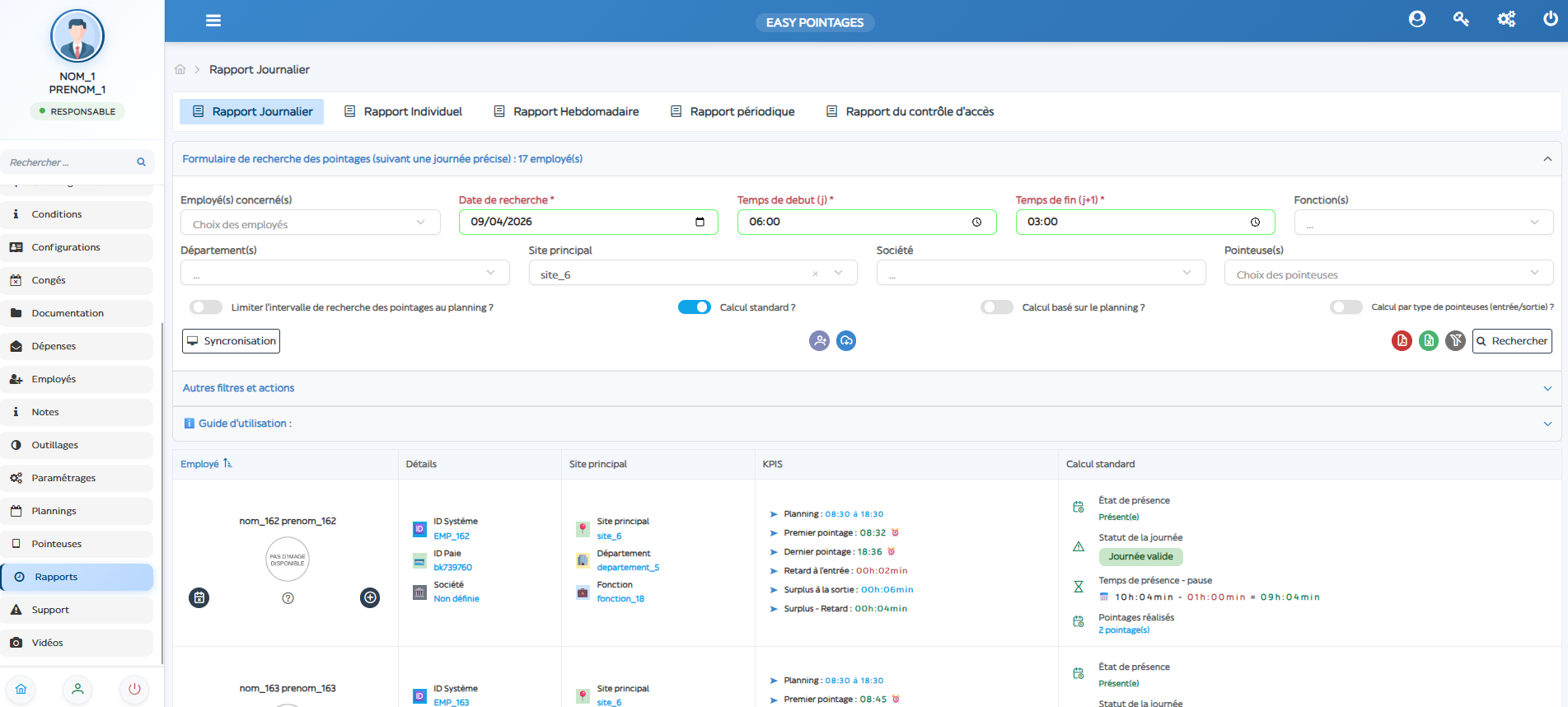
Task: Open 2 pointage(s) link for nom_162
Action: [1124, 630]
